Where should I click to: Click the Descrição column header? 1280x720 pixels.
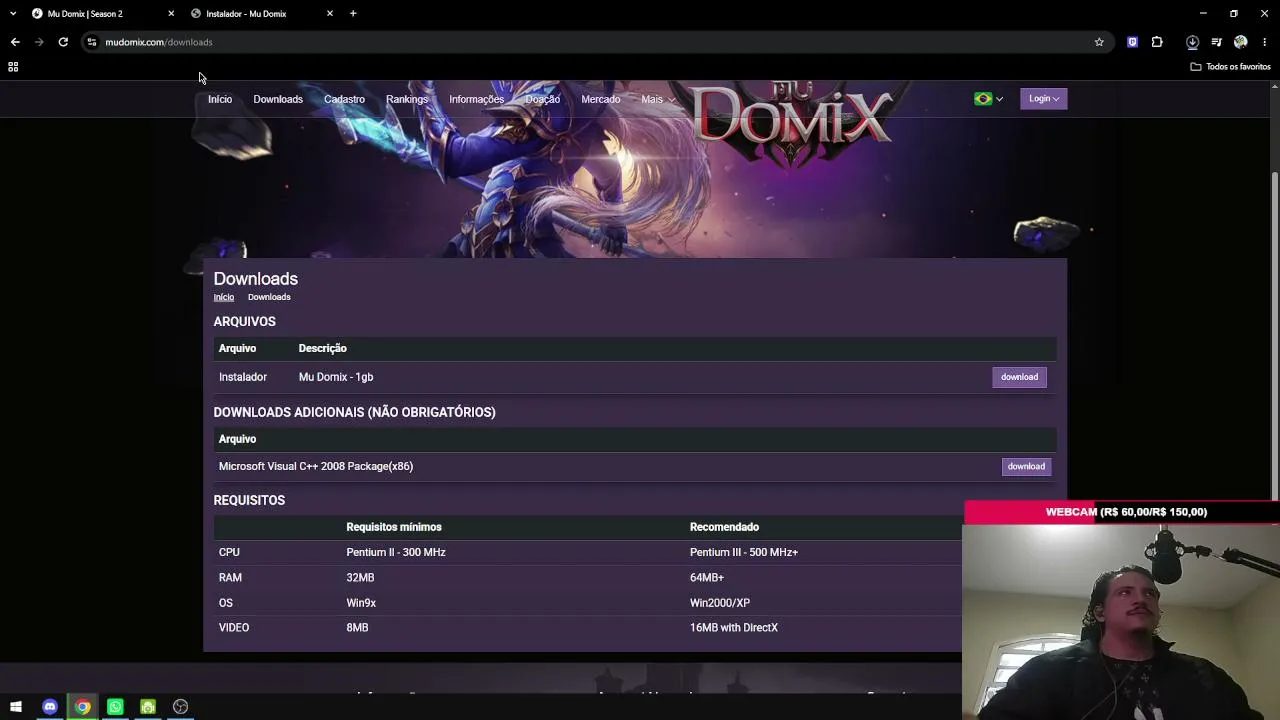click(323, 348)
